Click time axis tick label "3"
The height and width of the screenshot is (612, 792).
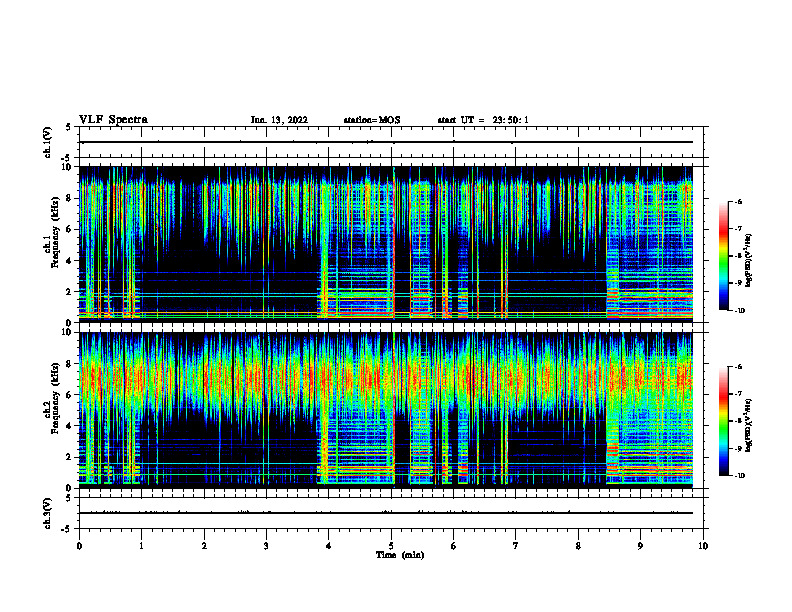(266, 546)
